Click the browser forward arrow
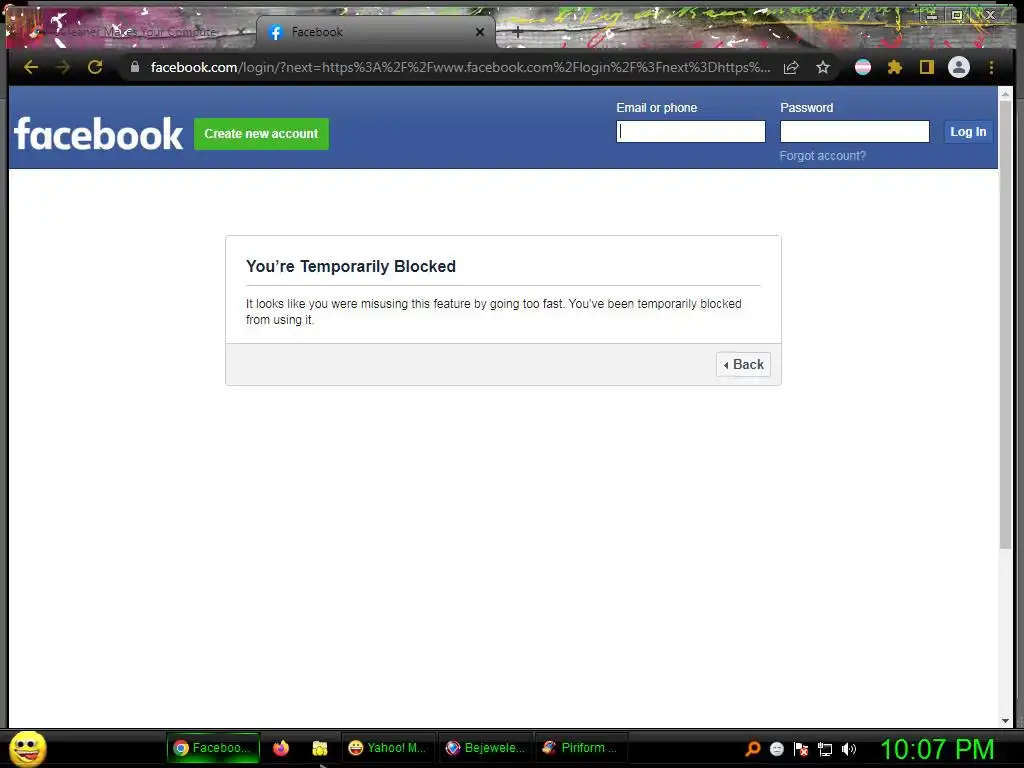The height and width of the screenshot is (768, 1024). pos(63,67)
